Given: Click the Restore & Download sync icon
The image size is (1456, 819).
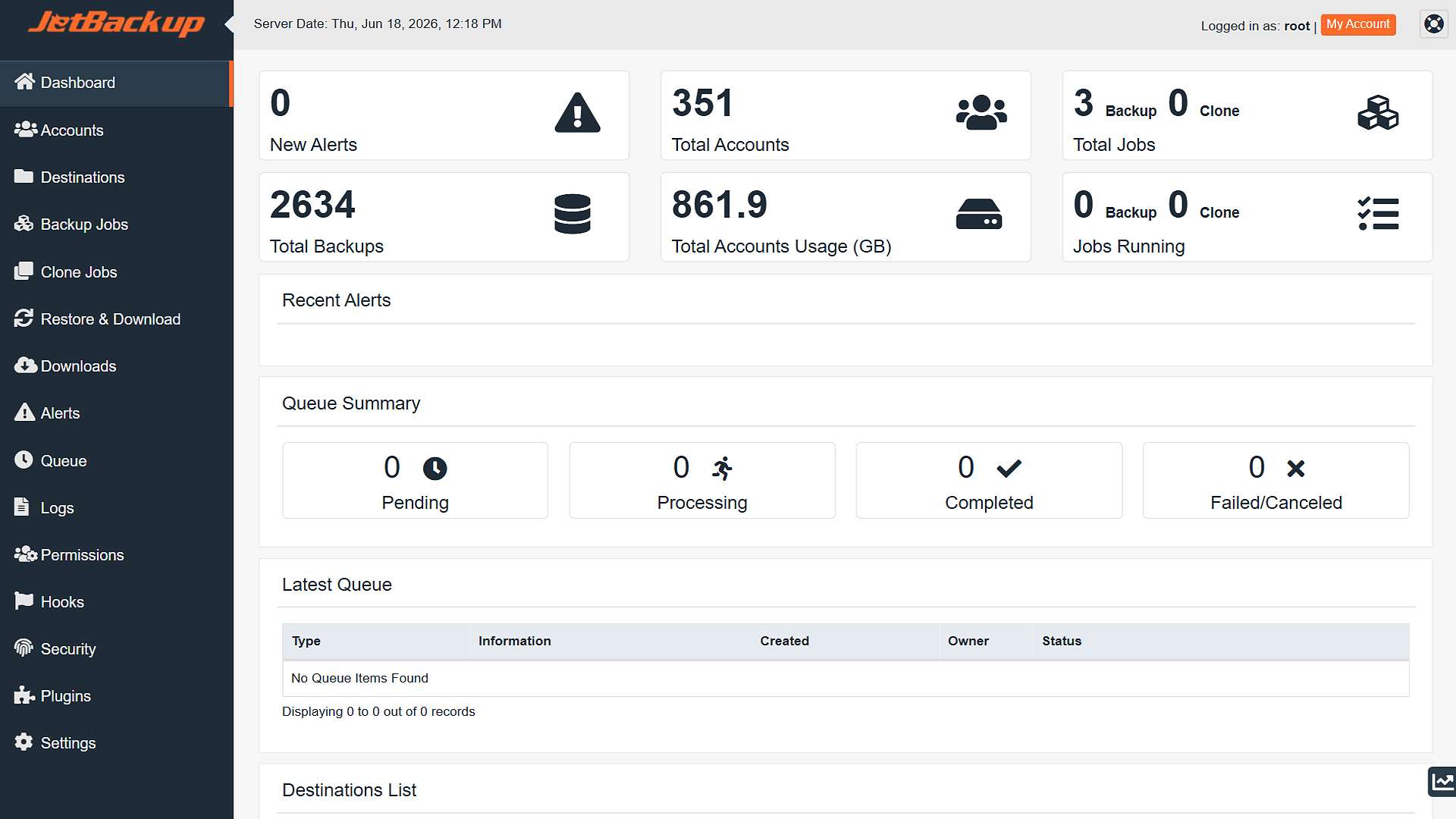Looking at the screenshot, I should click(x=24, y=318).
